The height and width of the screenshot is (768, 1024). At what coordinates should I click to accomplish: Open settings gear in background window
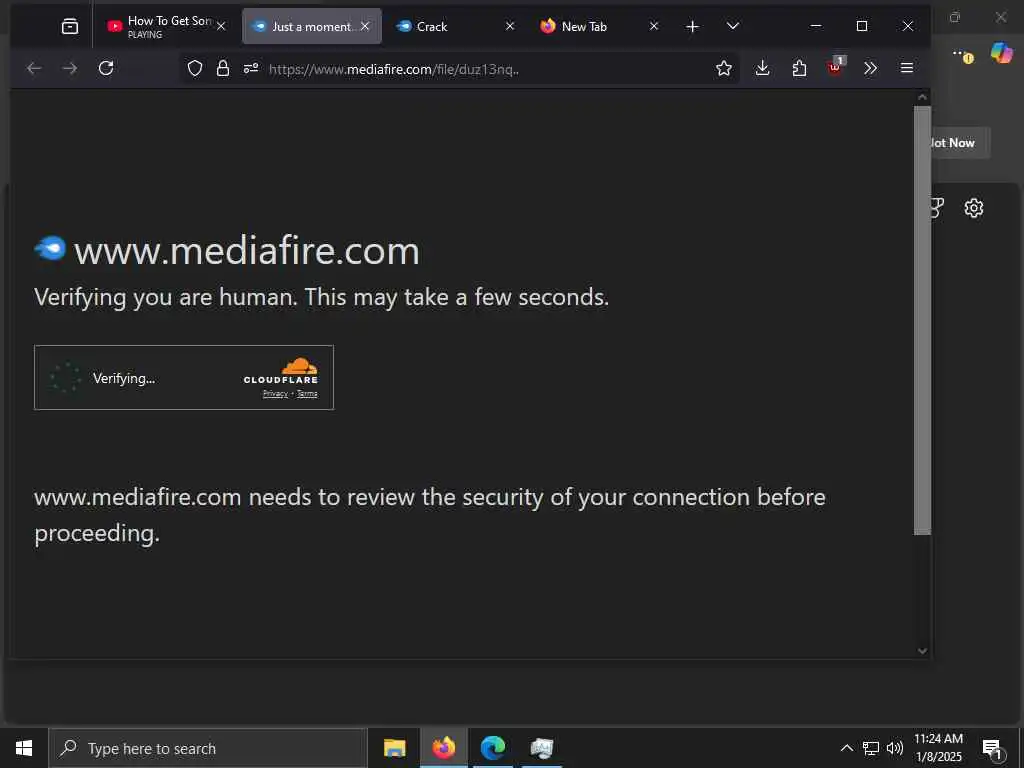974,208
